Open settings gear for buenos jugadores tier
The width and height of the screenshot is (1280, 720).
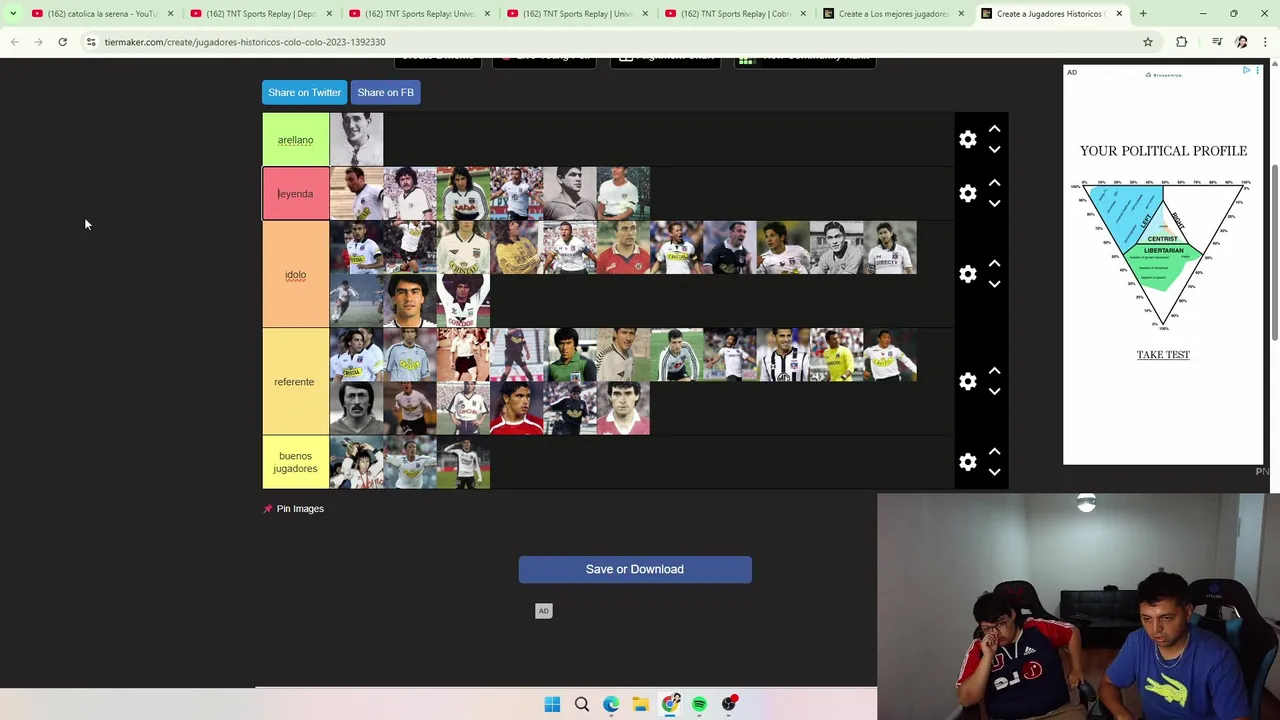[x=967, y=462]
